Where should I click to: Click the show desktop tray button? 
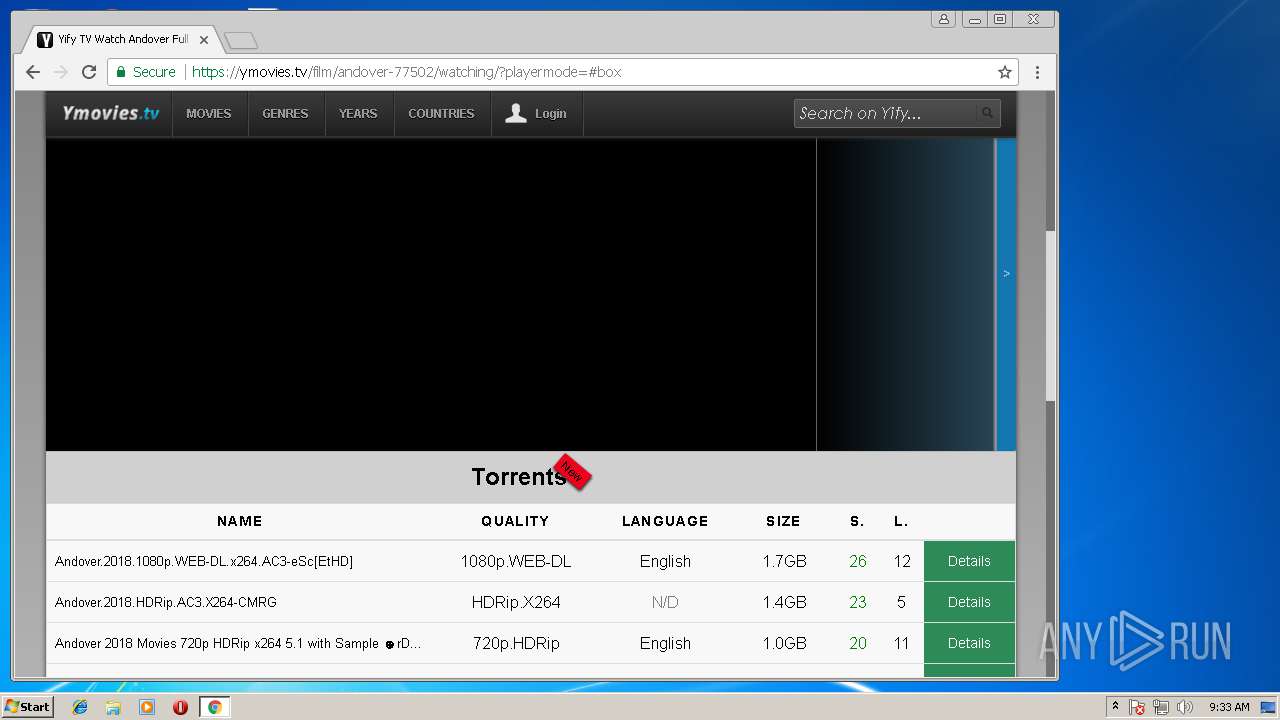pos(1268,707)
